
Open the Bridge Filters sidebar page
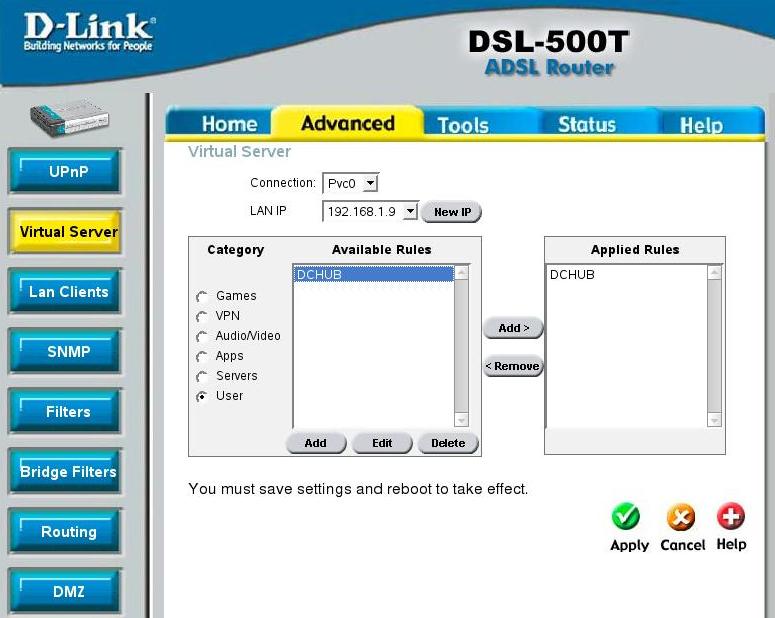click(x=65, y=472)
